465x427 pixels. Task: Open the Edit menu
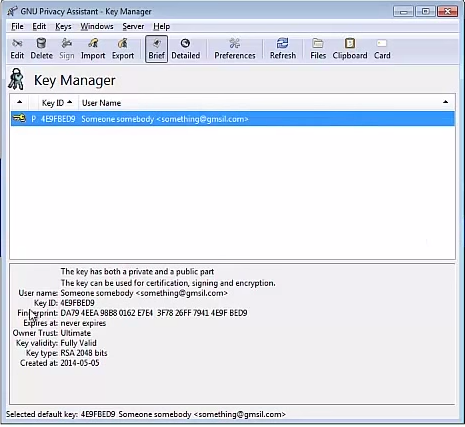[39, 26]
